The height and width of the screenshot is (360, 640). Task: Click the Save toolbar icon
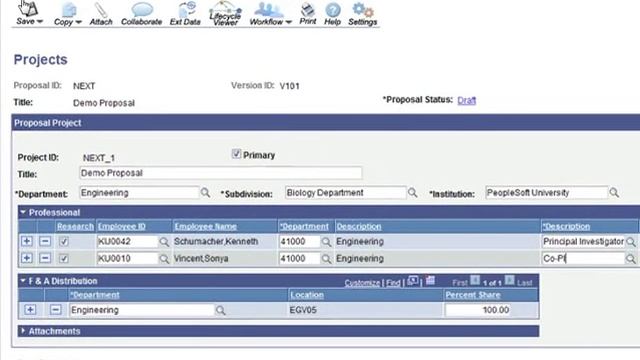pos(28,8)
